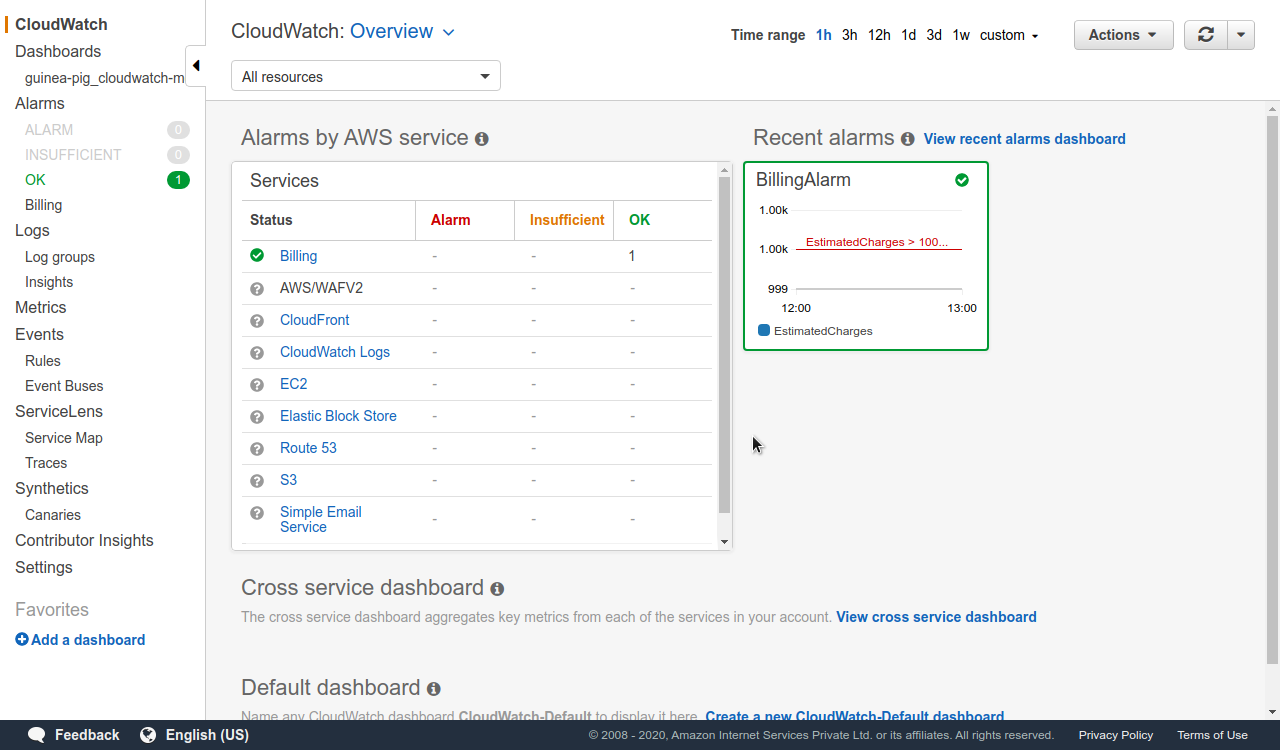Open info icon beside Default dashboard

point(433,689)
